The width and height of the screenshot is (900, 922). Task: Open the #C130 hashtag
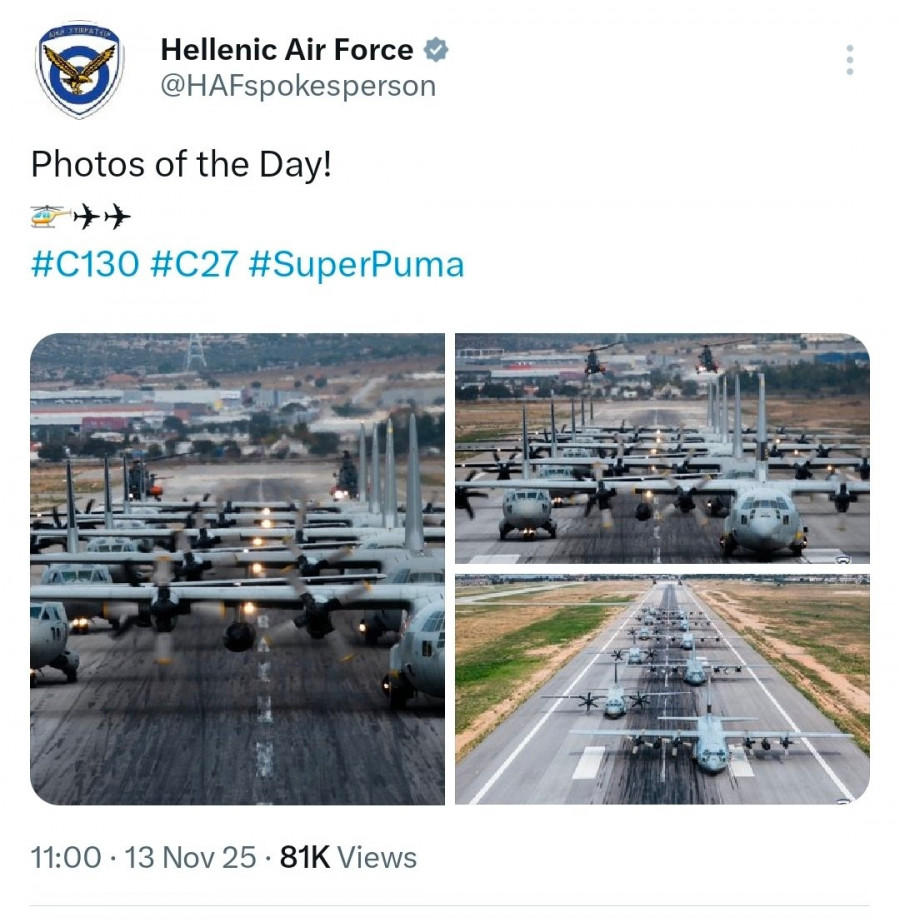tap(85, 265)
